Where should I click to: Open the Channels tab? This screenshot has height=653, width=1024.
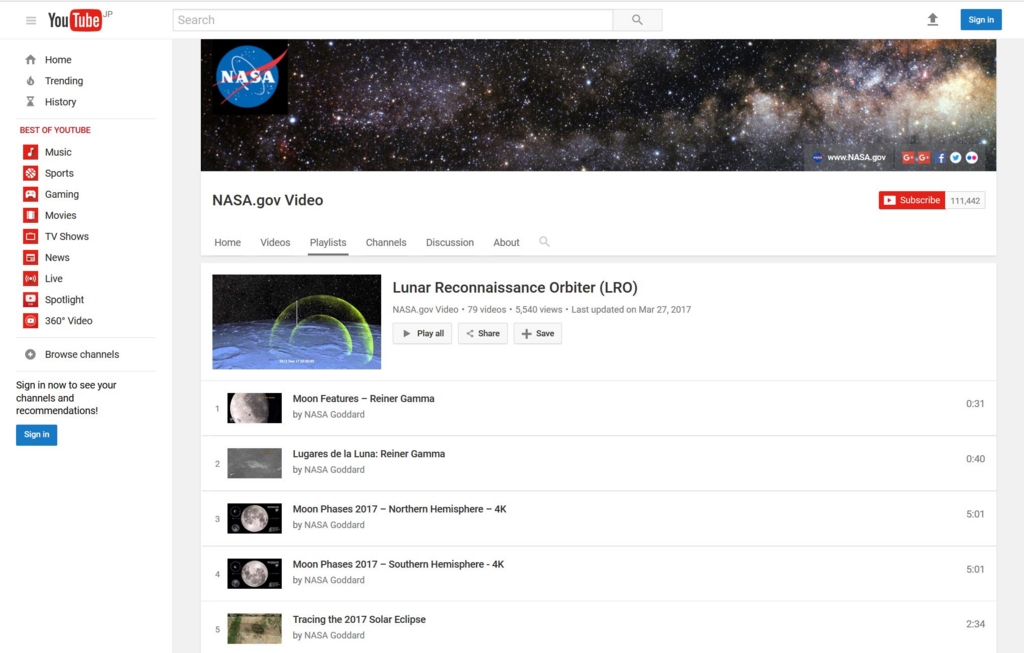point(386,242)
